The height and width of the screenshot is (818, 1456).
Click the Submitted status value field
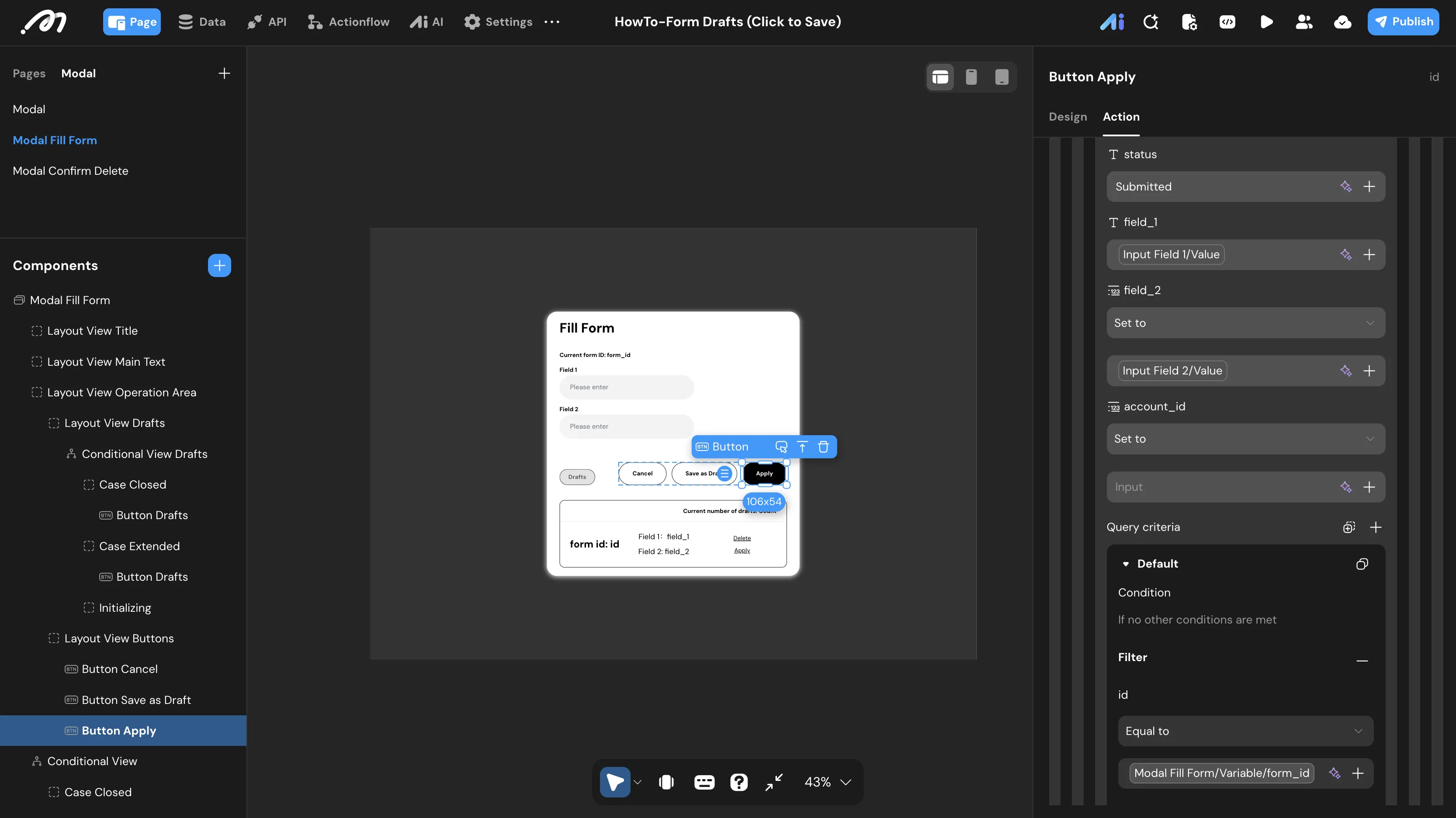pyautogui.click(x=1245, y=187)
